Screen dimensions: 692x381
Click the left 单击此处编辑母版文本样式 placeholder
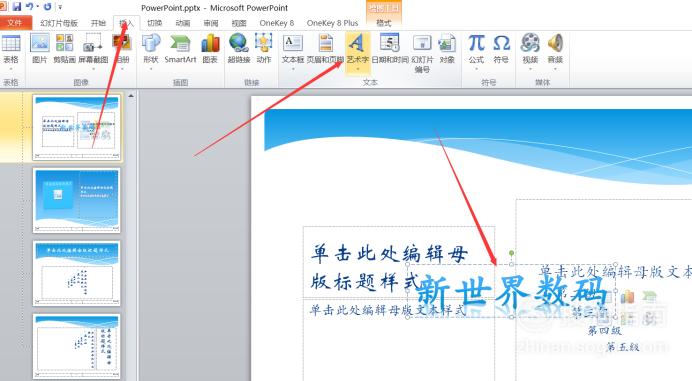pos(387,310)
